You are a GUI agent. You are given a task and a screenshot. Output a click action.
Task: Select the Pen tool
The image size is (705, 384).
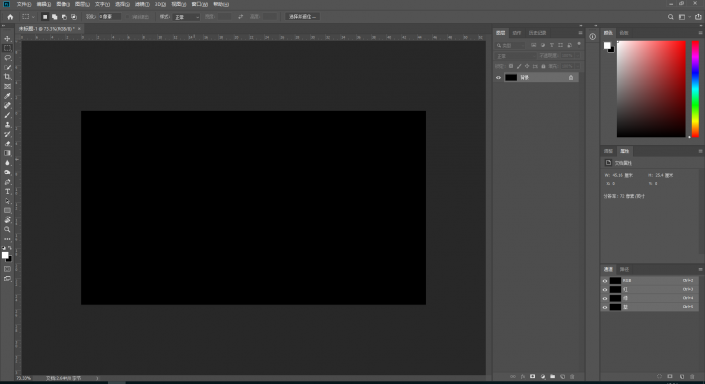pos(7,182)
